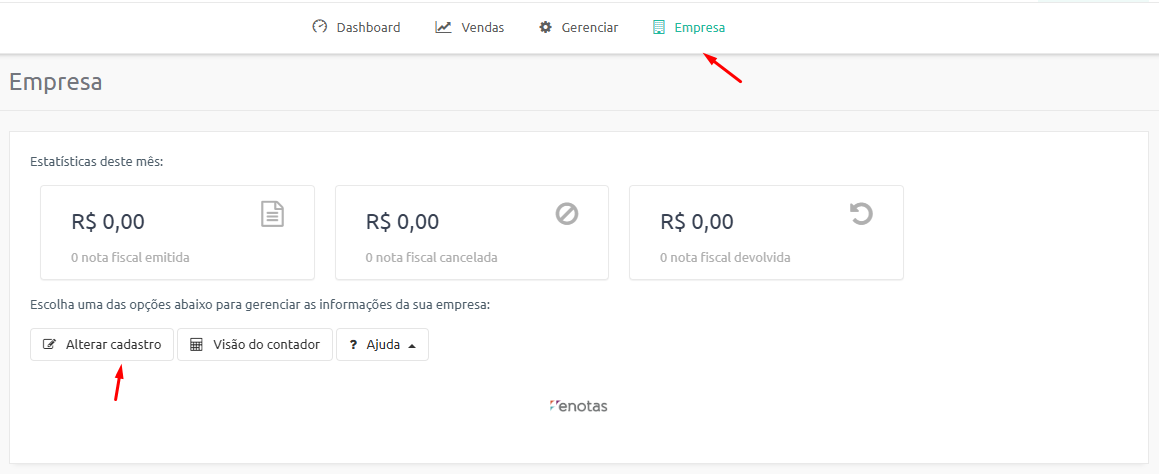Open the Ajuda help menu button
The image size is (1159, 474).
pyautogui.click(x=382, y=345)
